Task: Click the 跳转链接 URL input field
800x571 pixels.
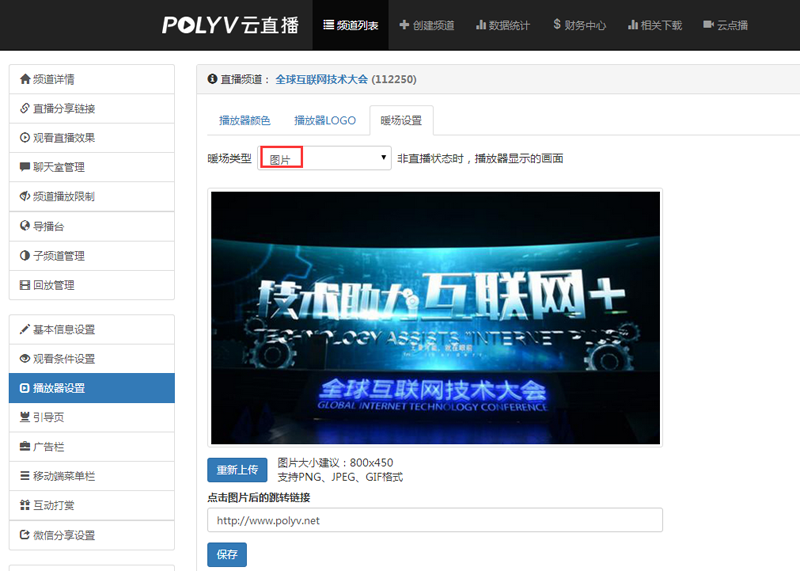Action: click(435, 520)
